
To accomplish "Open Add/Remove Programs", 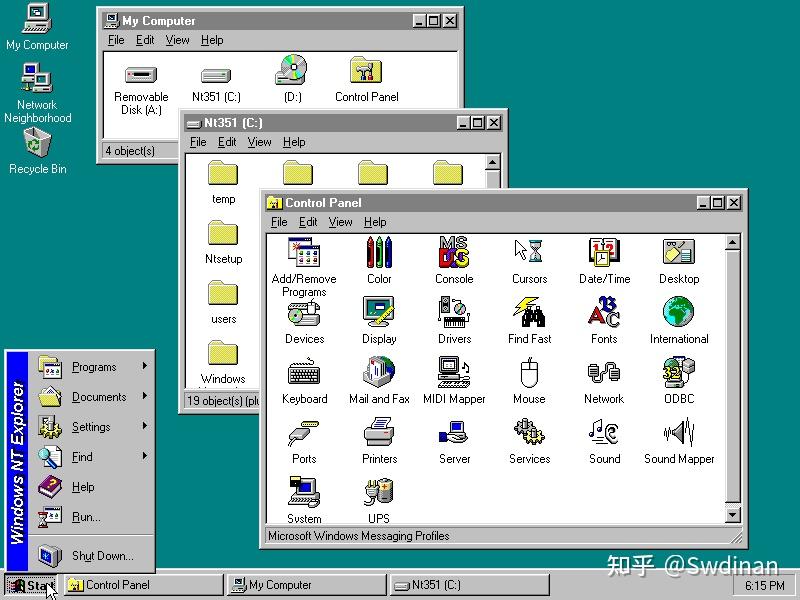I will pyautogui.click(x=304, y=254).
